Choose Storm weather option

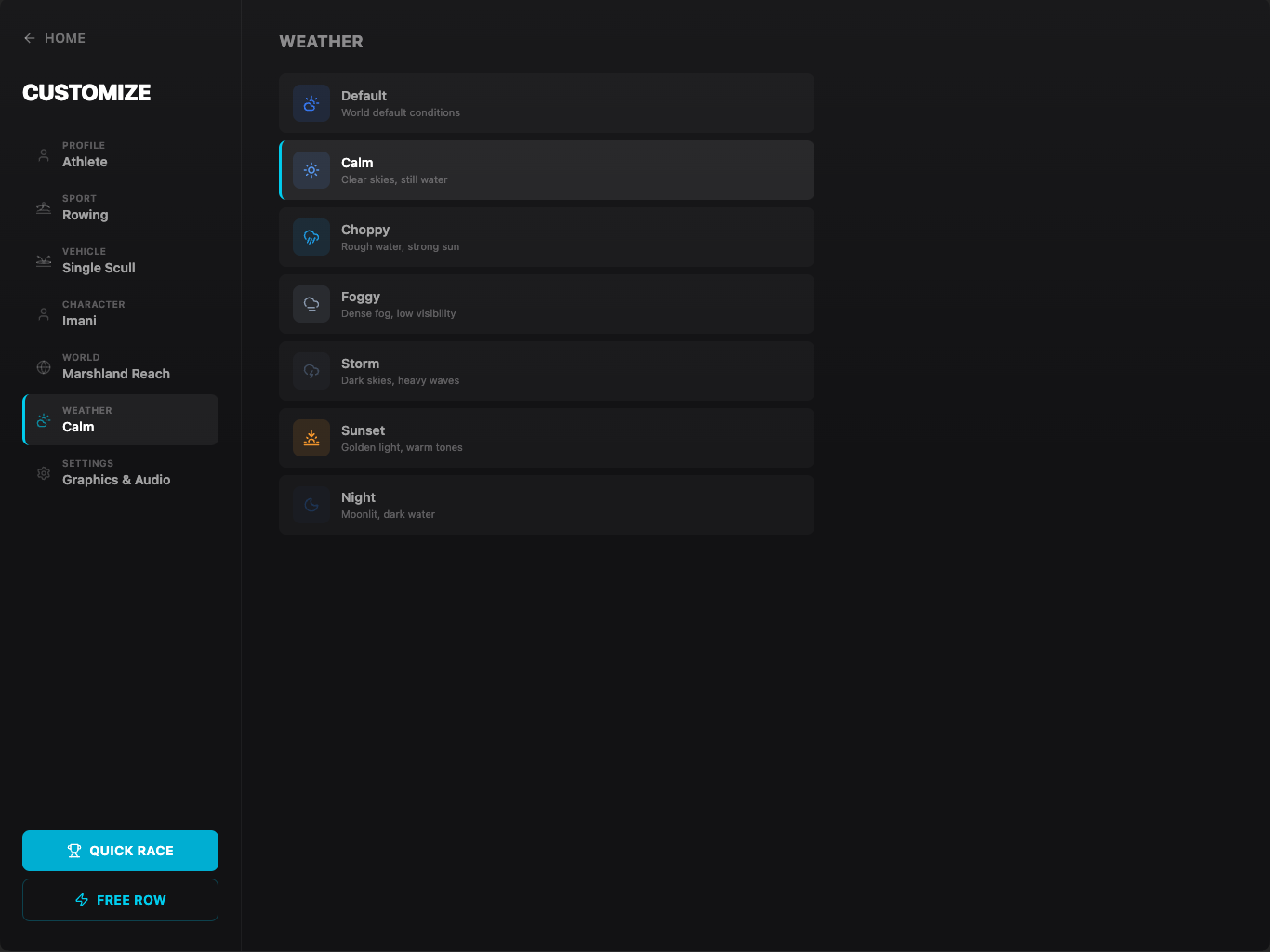point(547,371)
